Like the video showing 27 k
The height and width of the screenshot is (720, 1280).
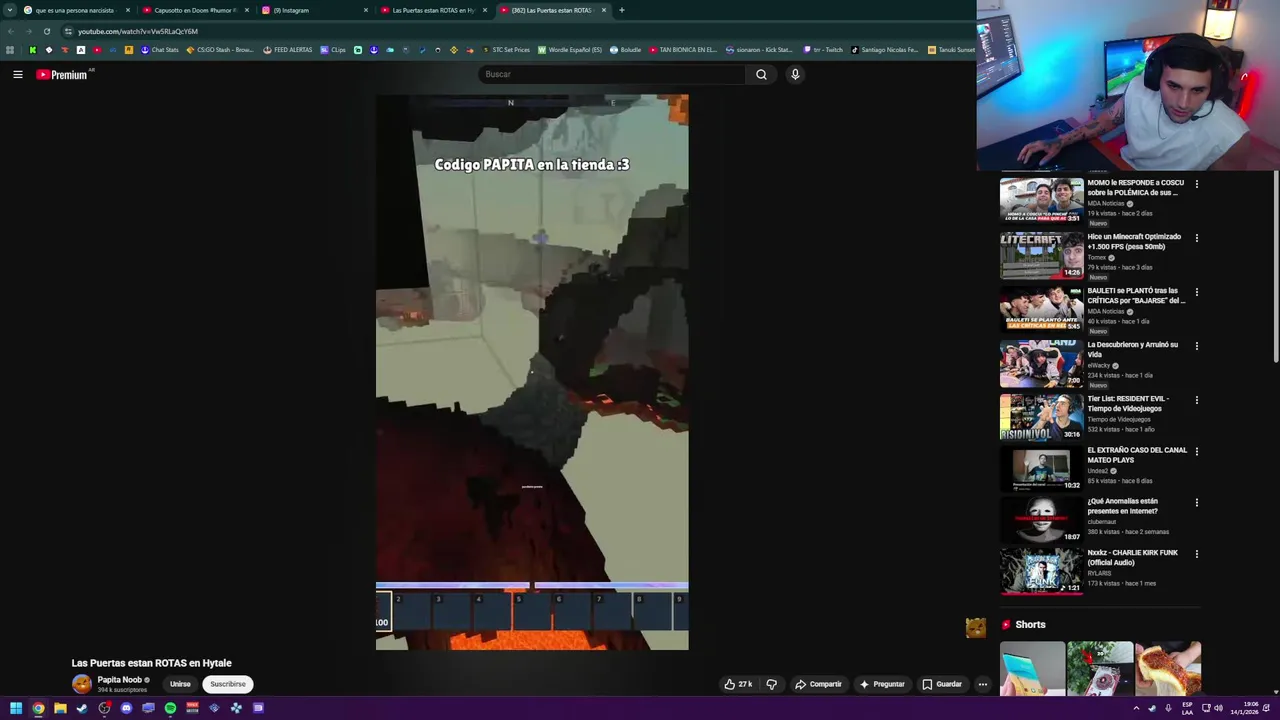(738, 684)
